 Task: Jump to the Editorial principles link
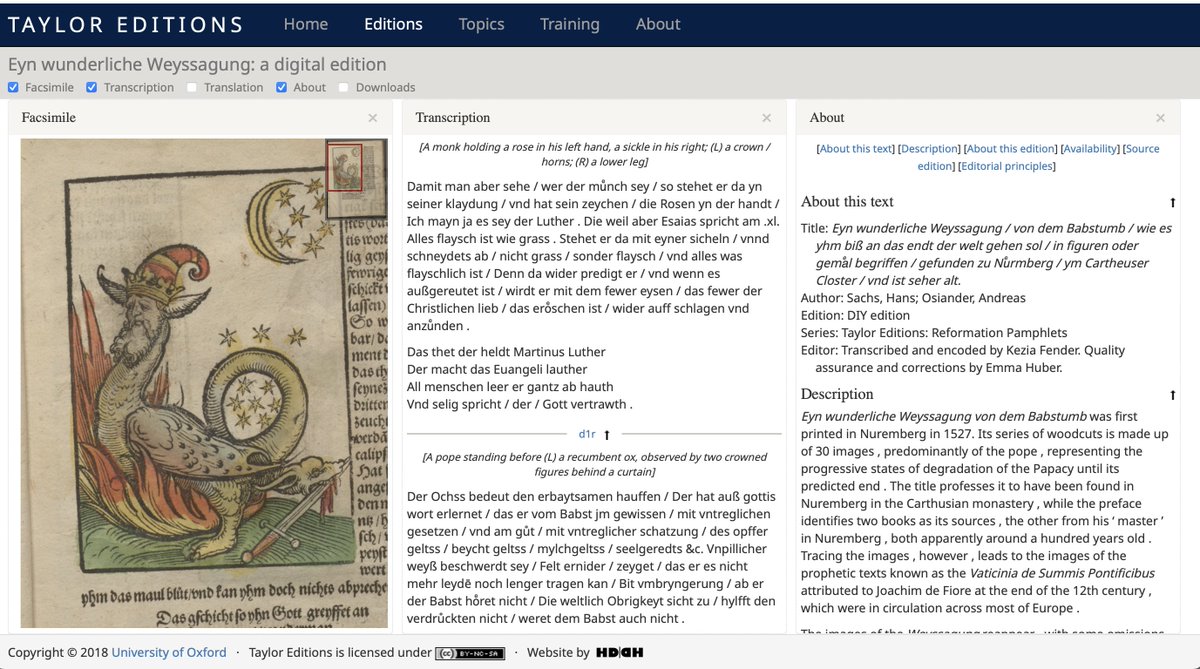click(x=1007, y=167)
